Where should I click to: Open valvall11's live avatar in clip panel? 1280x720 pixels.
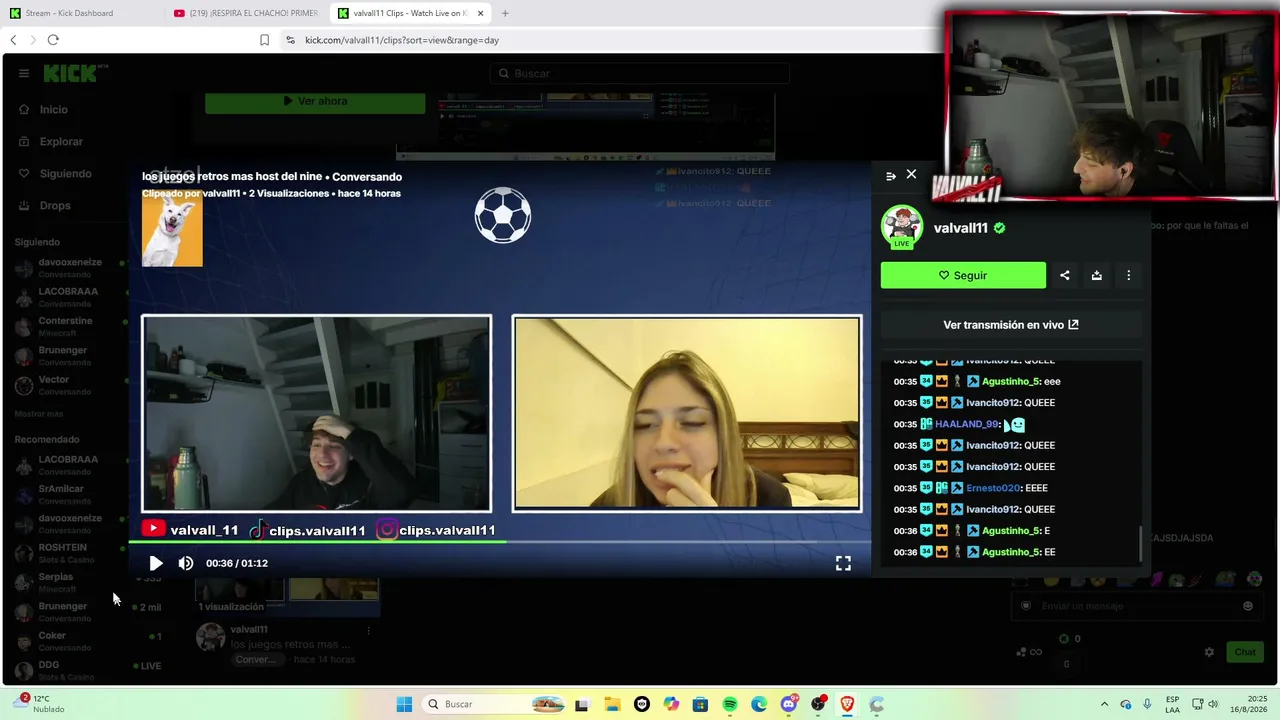pyautogui.click(x=901, y=226)
